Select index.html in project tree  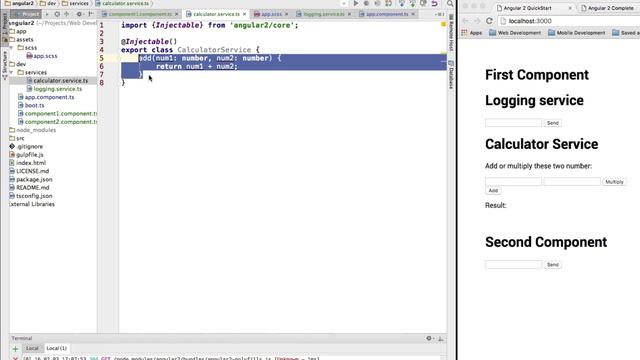[27, 163]
